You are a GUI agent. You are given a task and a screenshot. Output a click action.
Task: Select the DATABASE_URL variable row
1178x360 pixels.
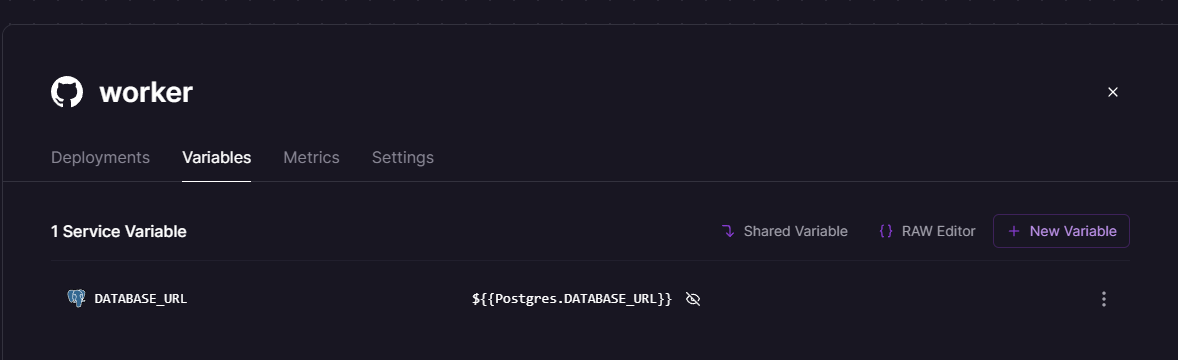[591, 299]
